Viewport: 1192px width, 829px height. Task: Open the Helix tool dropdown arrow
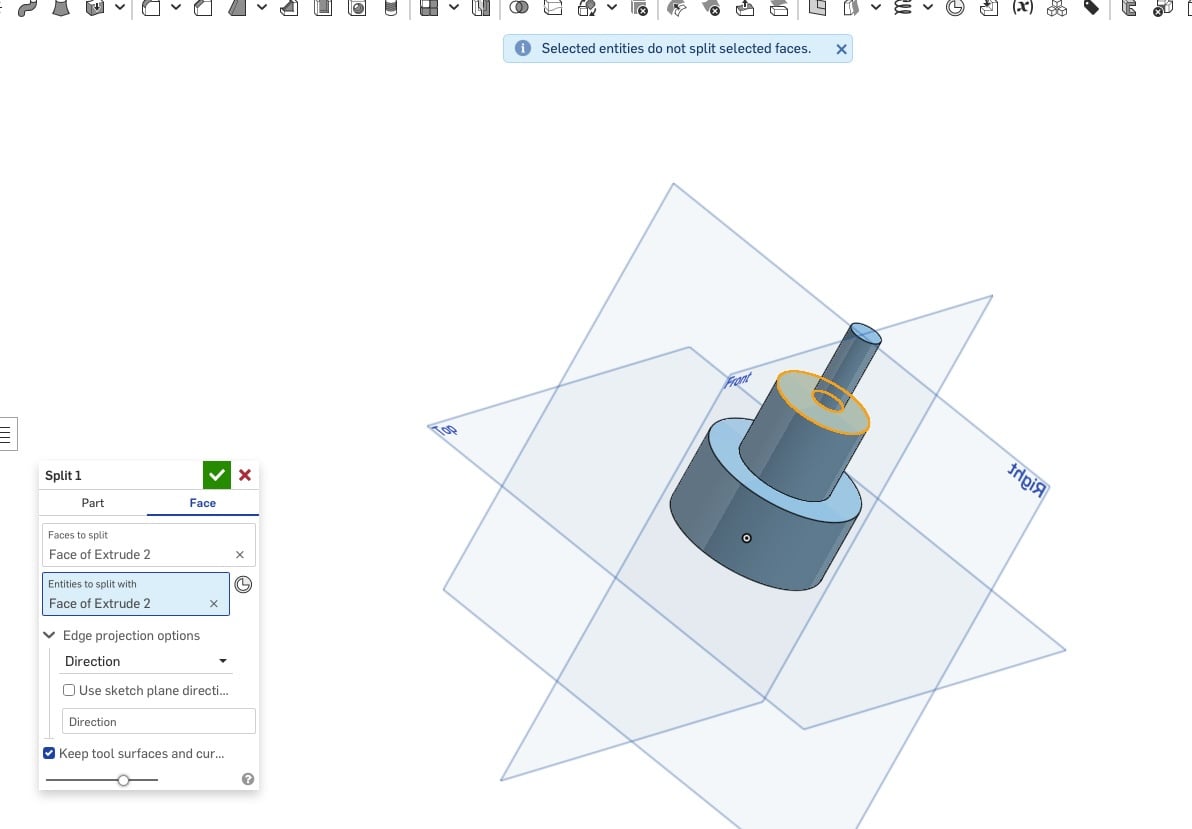927,8
